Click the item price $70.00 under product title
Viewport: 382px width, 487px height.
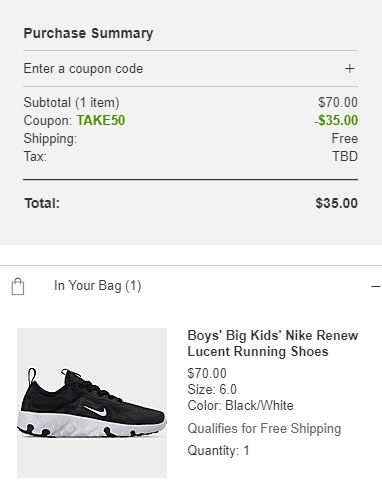tap(207, 373)
